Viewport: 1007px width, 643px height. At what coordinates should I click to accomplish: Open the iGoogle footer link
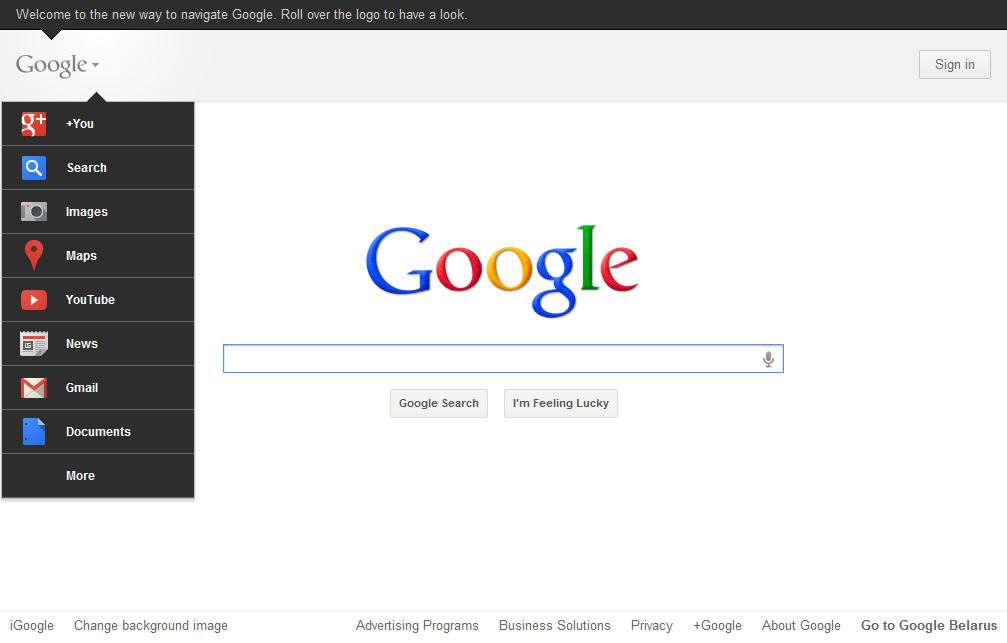pos(32,626)
